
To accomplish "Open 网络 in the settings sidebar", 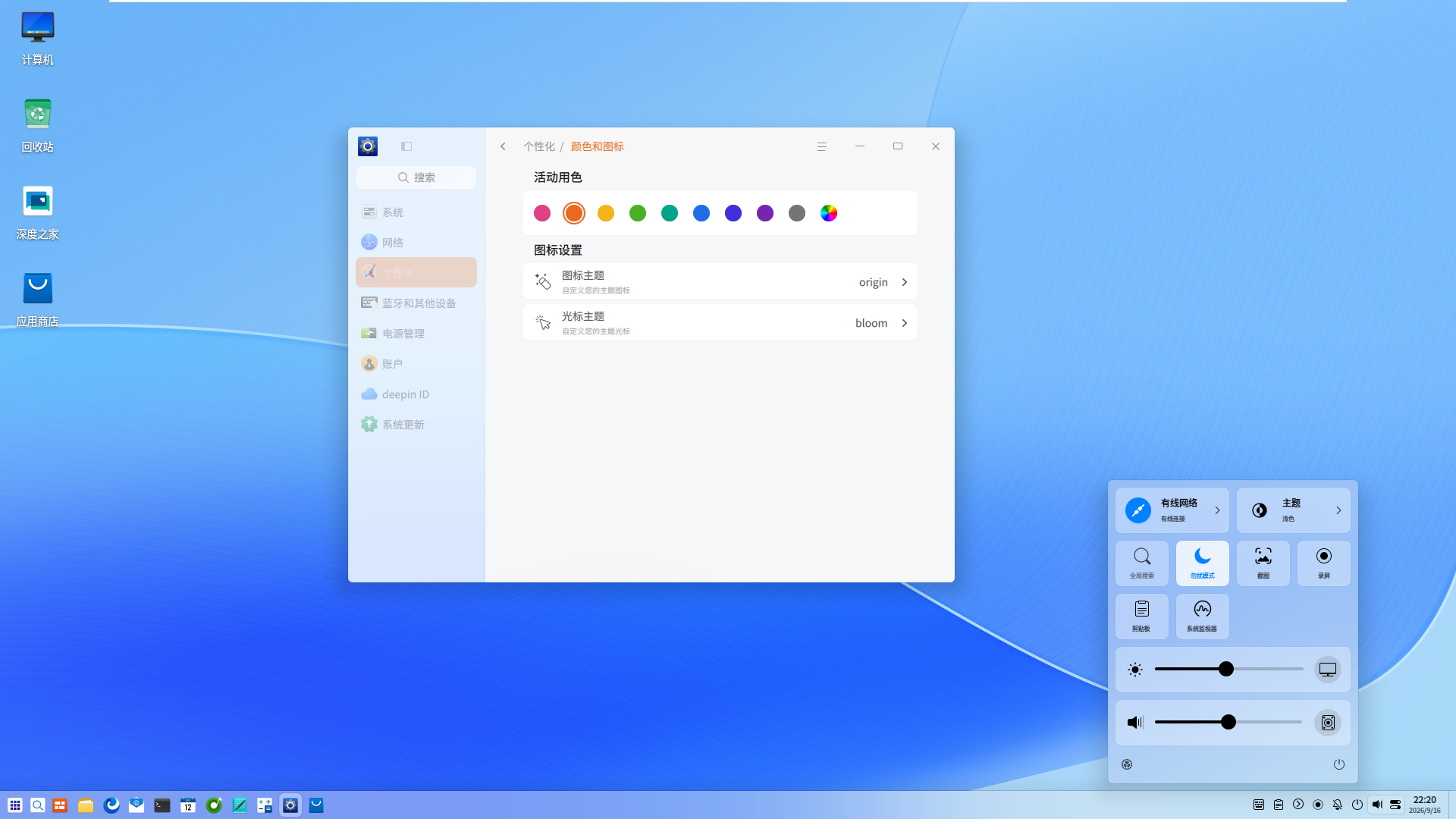I will (416, 243).
